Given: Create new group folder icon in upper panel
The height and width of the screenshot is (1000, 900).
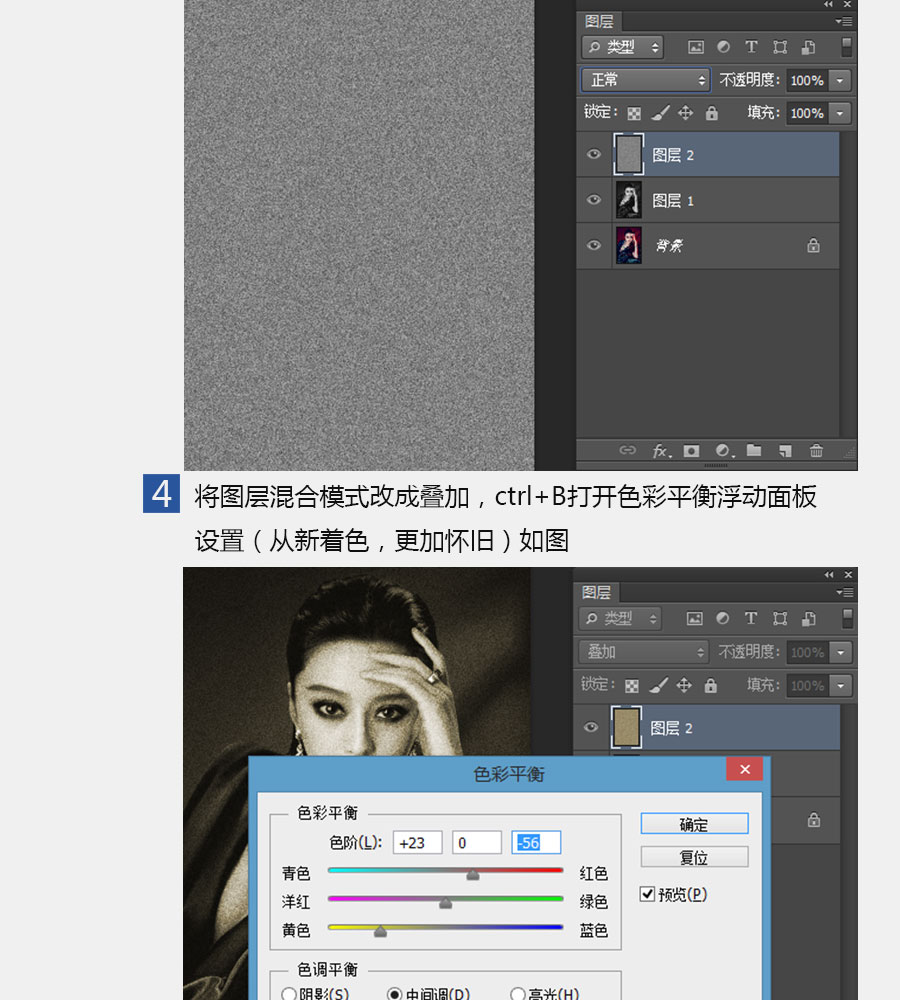Looking at the screenshot, I should (x=754, y=450).
